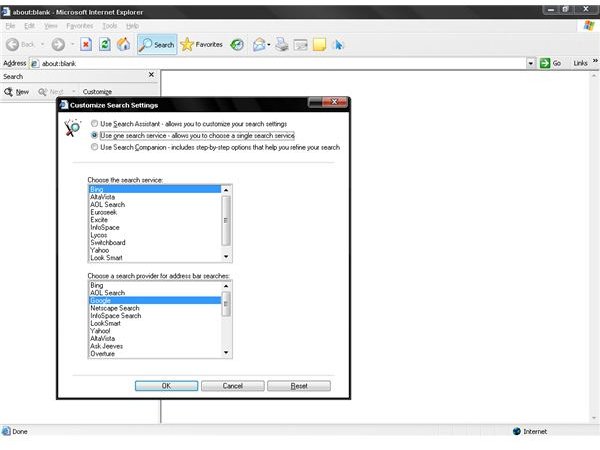Click the New search magnifier icon
Viewport: 600px width, 450px height.
pyautogui.click(x=8, y=92)
